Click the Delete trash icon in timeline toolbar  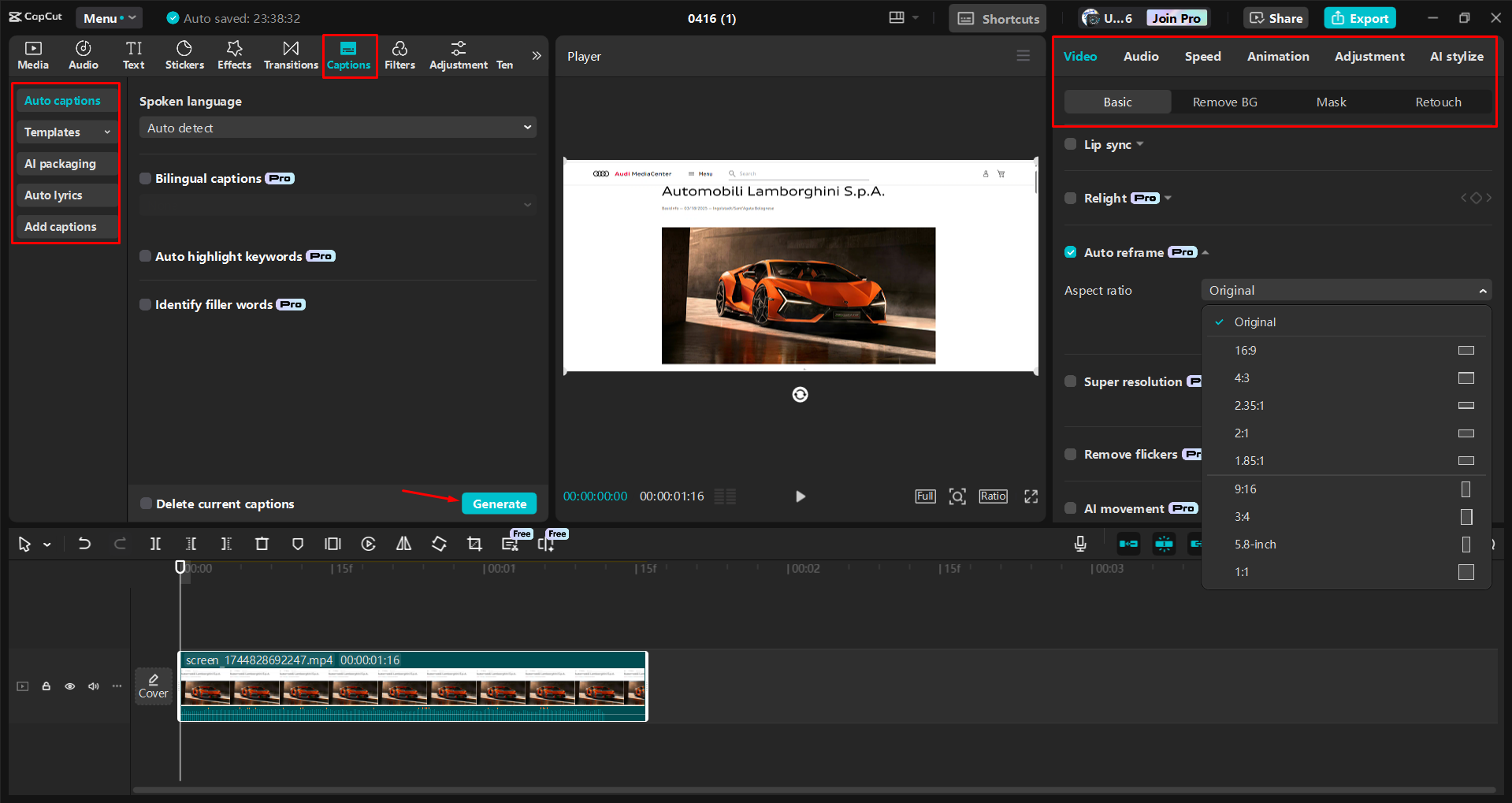coord(262,544)
